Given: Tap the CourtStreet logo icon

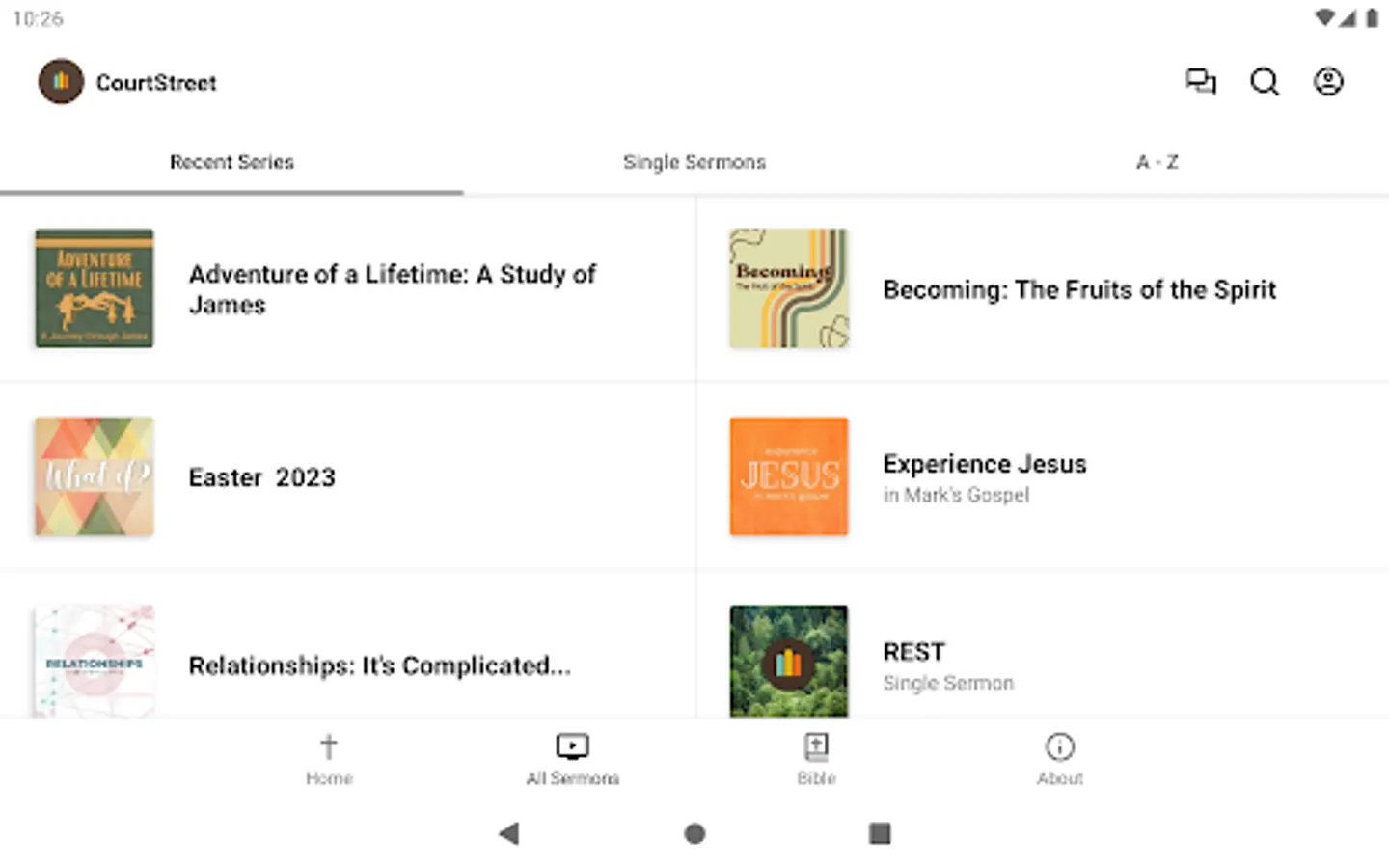Looking at the screenshot, I should [x=61, y=82].
